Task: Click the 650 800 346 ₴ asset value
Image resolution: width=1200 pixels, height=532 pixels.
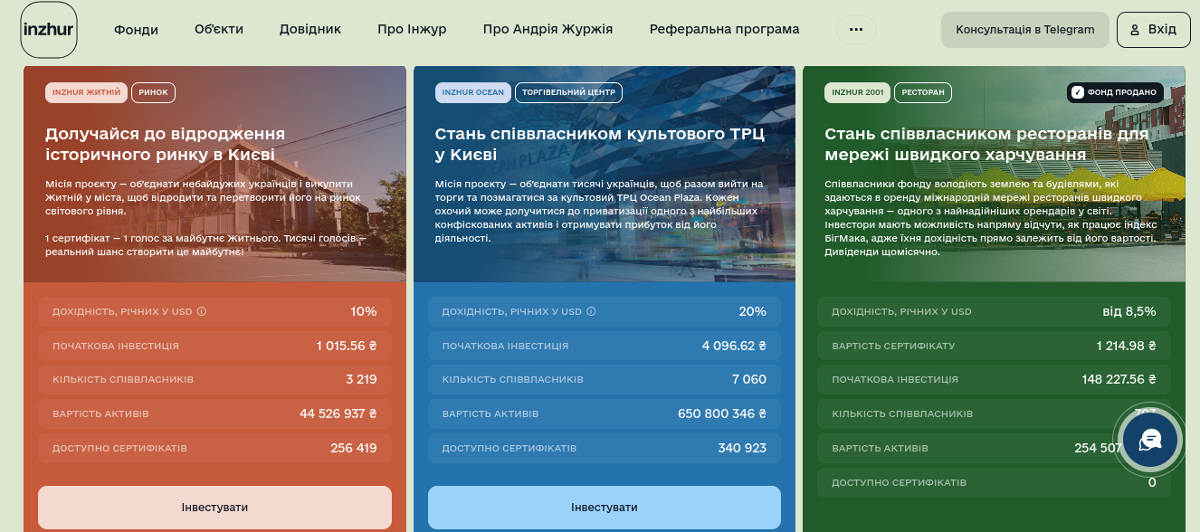Action: 722,414
